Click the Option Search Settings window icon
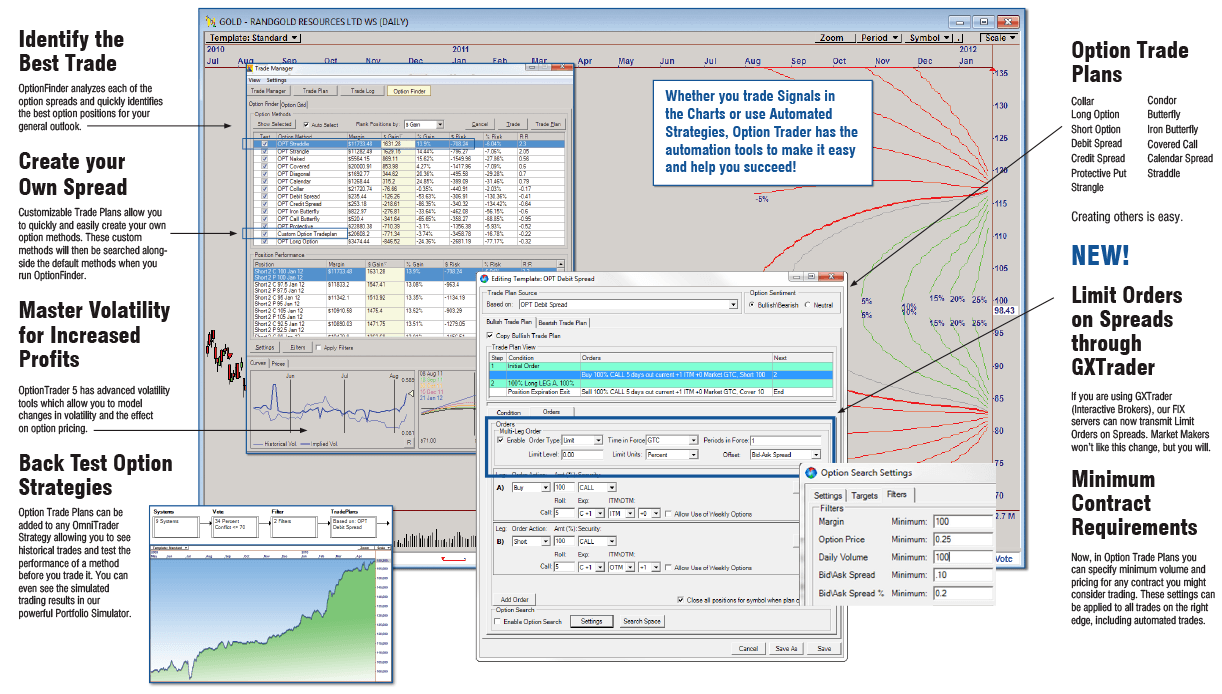The image size is (1222, 694). point(810,473)
